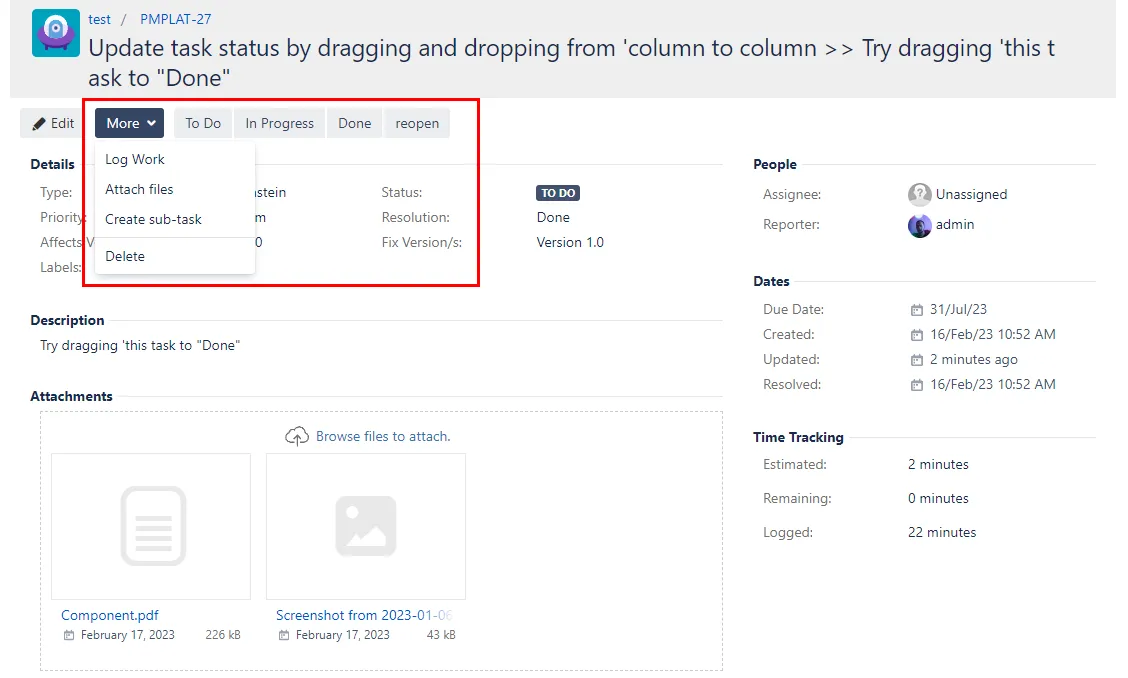Click the calendar icon beside Created date
Screen dimensions: 1128x678
(916, 335)
